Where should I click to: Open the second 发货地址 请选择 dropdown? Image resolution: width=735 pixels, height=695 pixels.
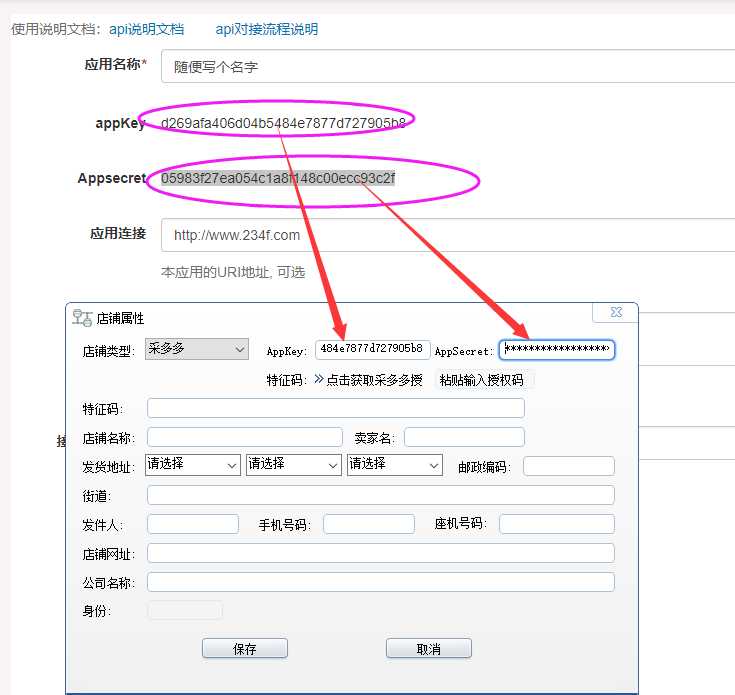pos(293,465)
